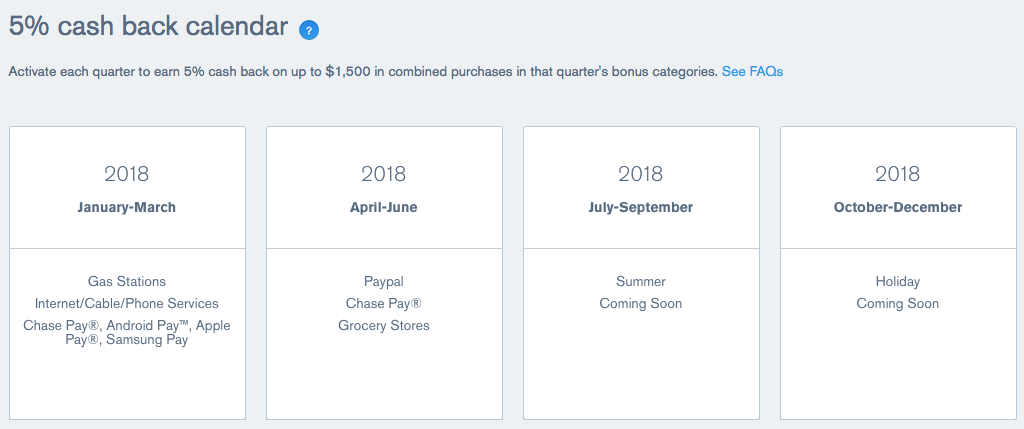Open the See FAQs link
This screenshot has width=1024, height=429.
(752, 72)
